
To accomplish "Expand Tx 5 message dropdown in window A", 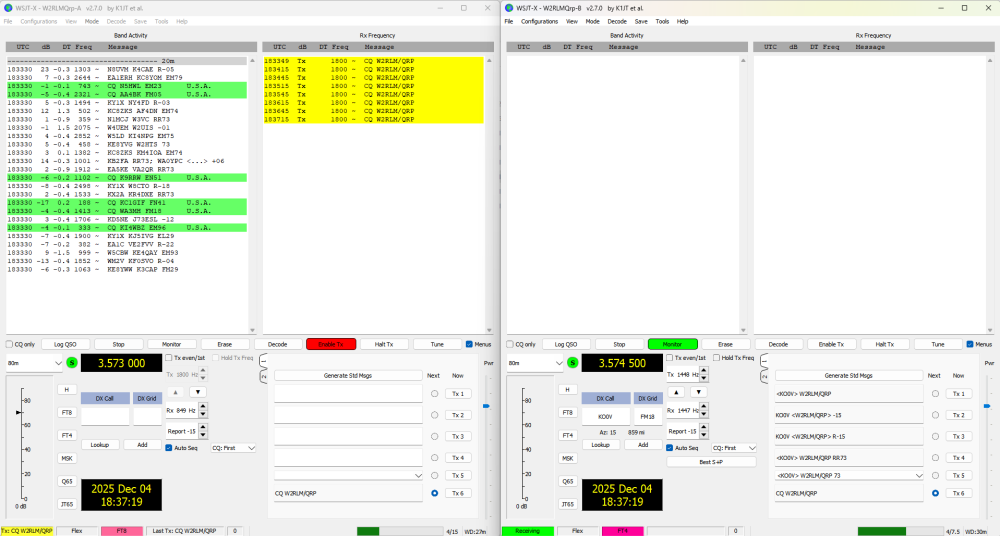I will tap(418, 475).
